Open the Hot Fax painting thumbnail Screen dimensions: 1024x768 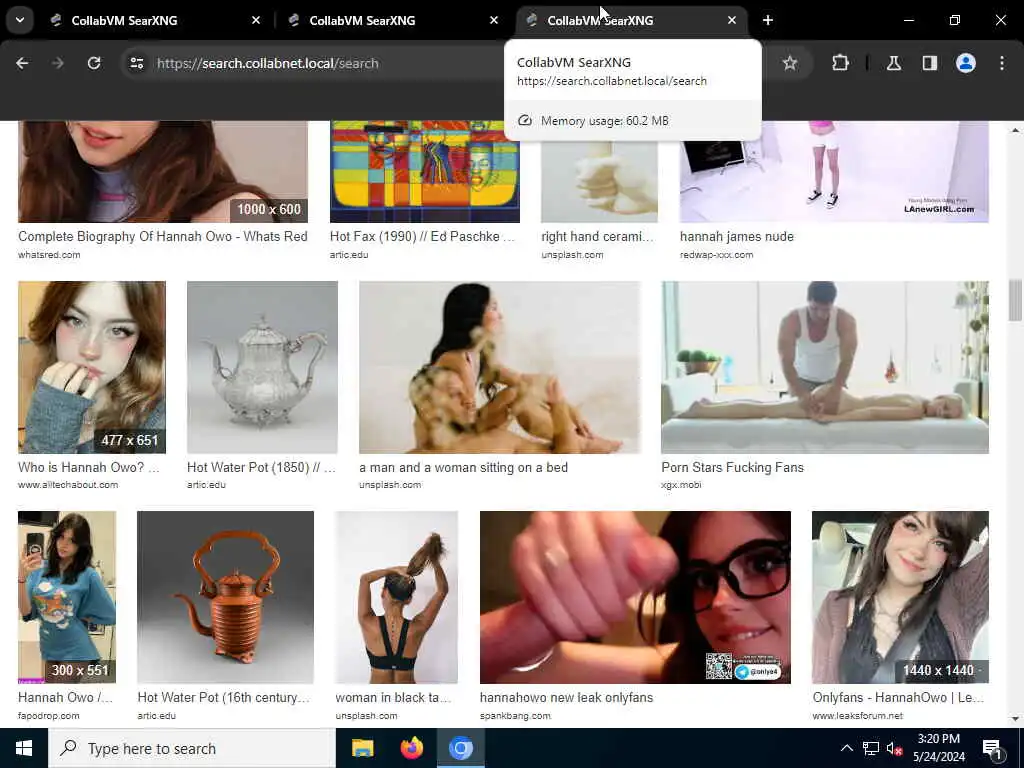click(x=424, y=172)
